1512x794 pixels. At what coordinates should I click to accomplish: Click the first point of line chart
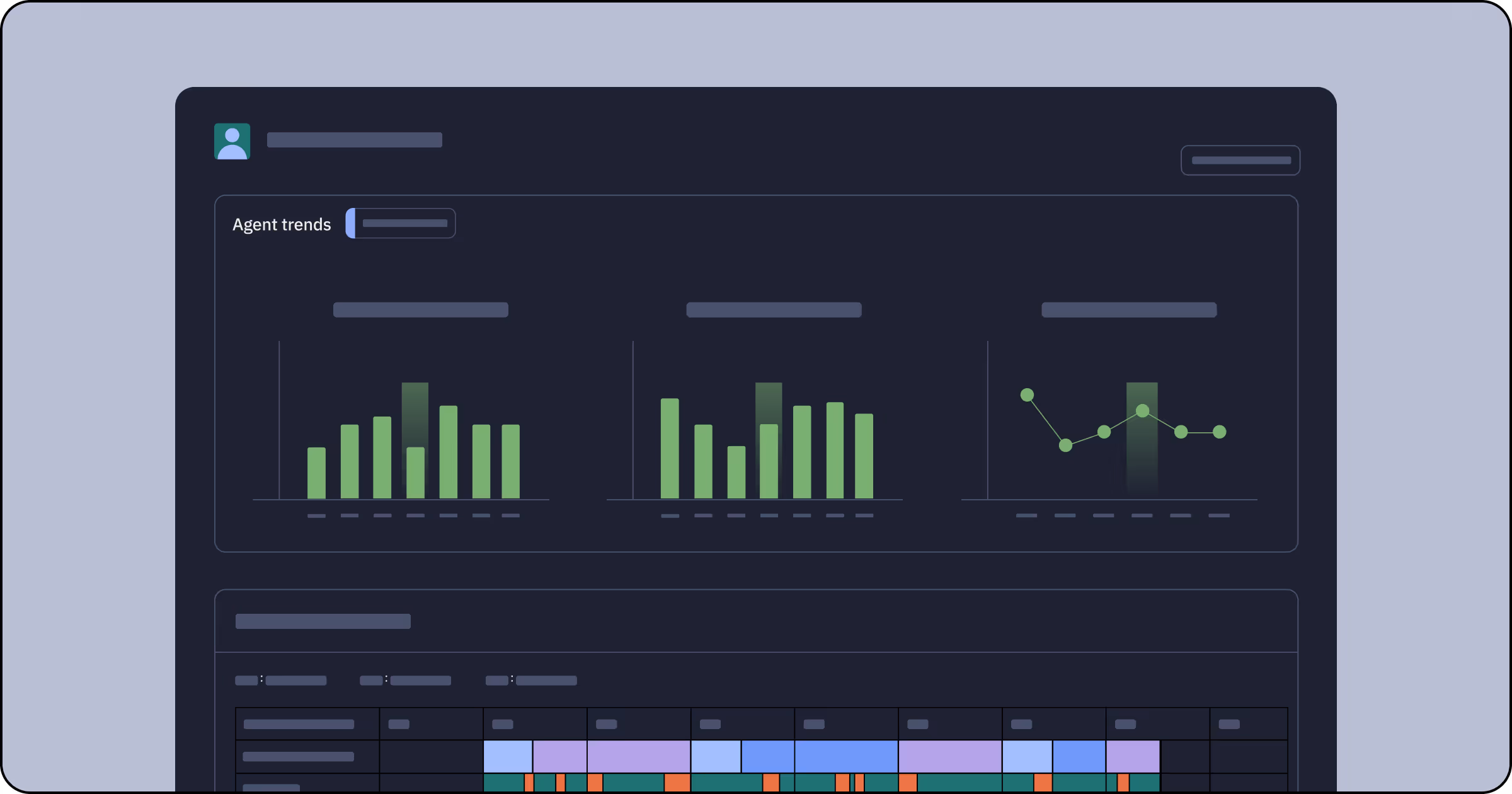click(1027, 395)
